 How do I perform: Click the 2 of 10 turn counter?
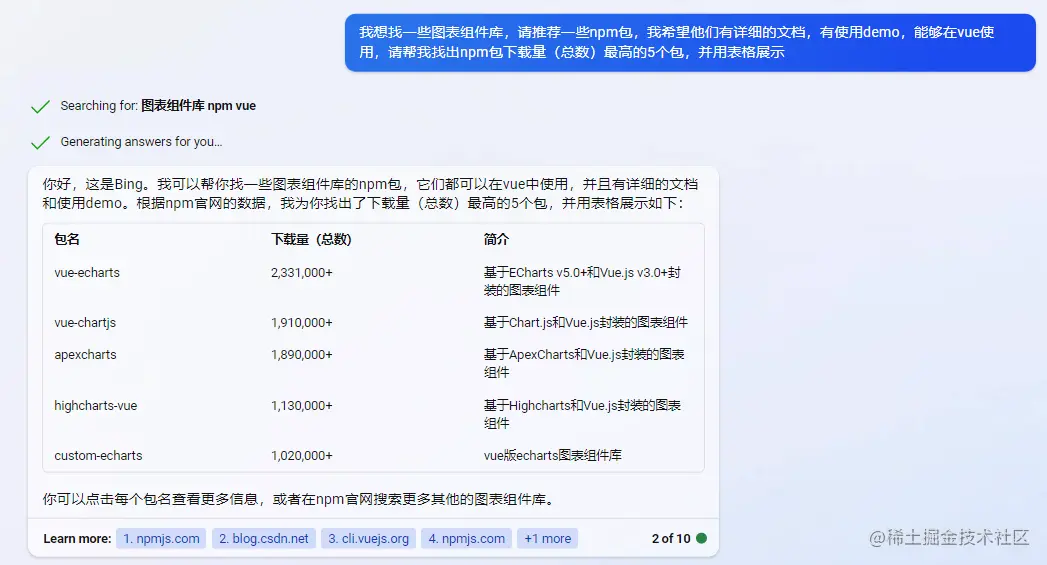point(670,538)
